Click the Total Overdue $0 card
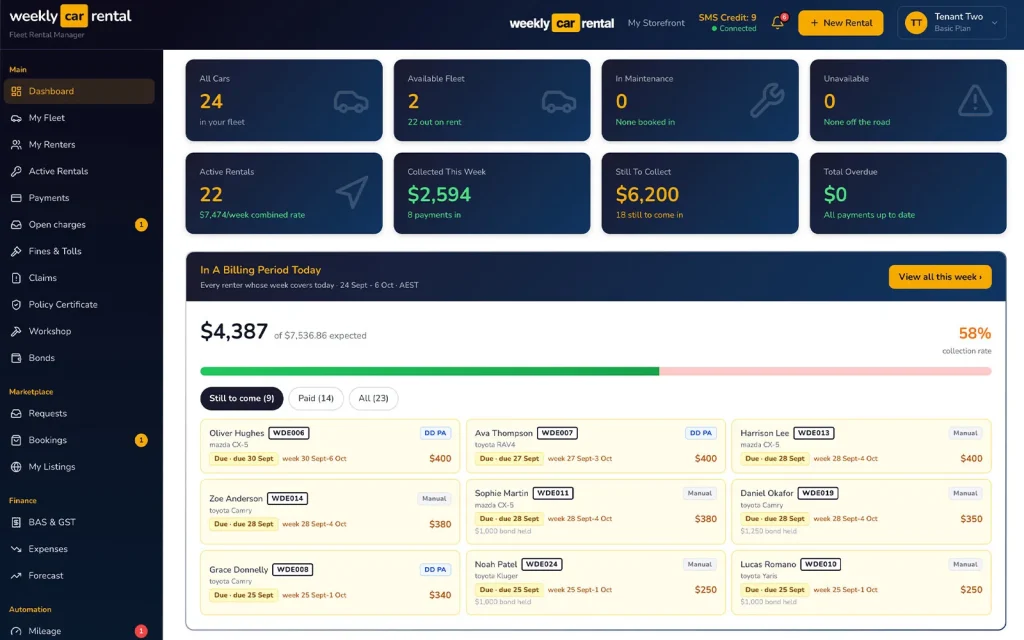Image resolution: width=1024 pixels, height=640 pixels. click(908, 193)
